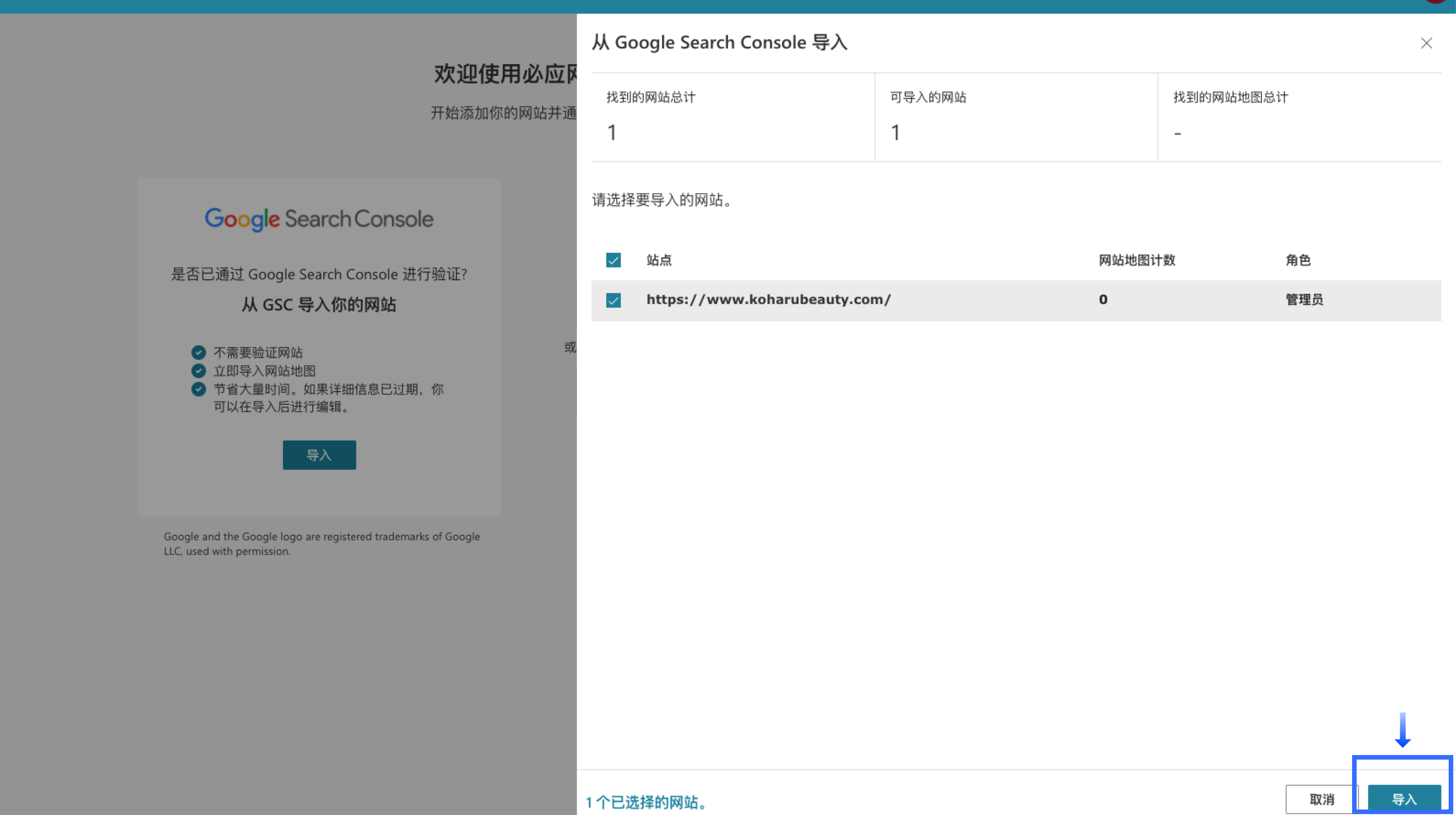The image size is (1456, 815).
Task: Click the 从 Google Search Console 导入 panel title
Action: 719,43
